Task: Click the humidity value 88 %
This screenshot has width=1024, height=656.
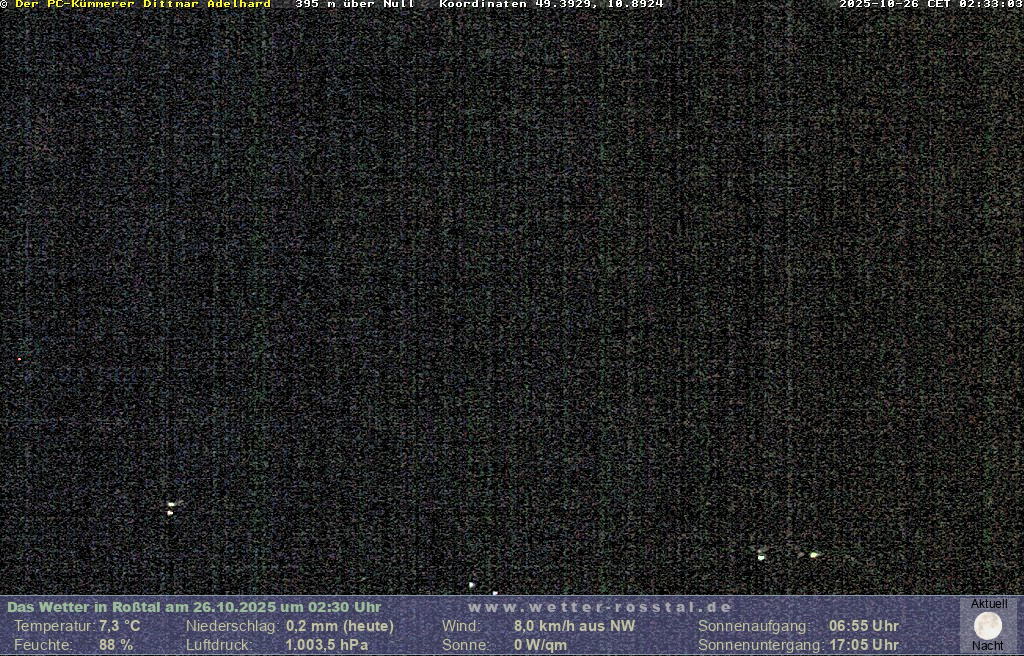Action: pos(116,645)
